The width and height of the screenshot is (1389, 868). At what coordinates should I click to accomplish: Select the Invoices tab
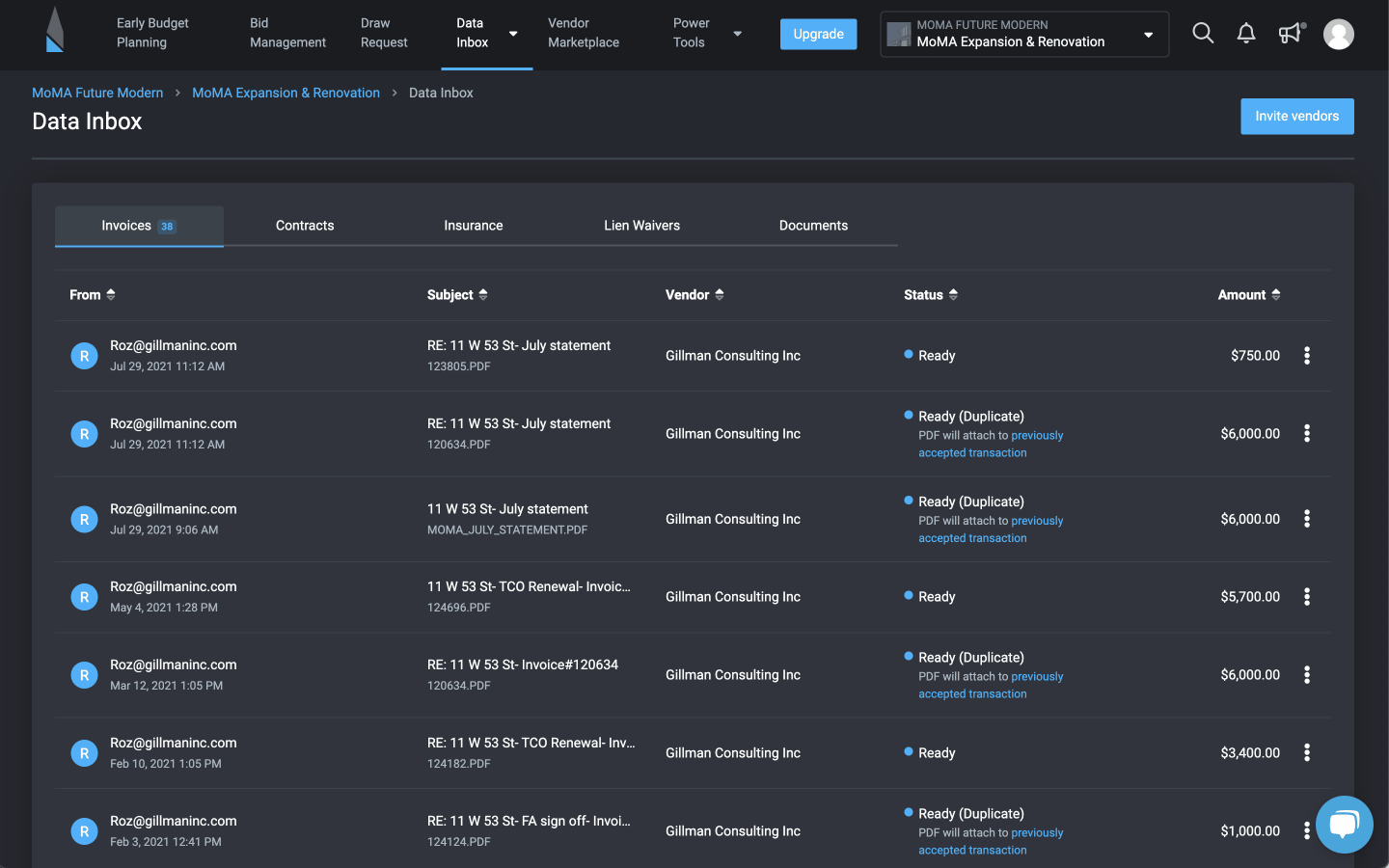(x=139, y=226)
